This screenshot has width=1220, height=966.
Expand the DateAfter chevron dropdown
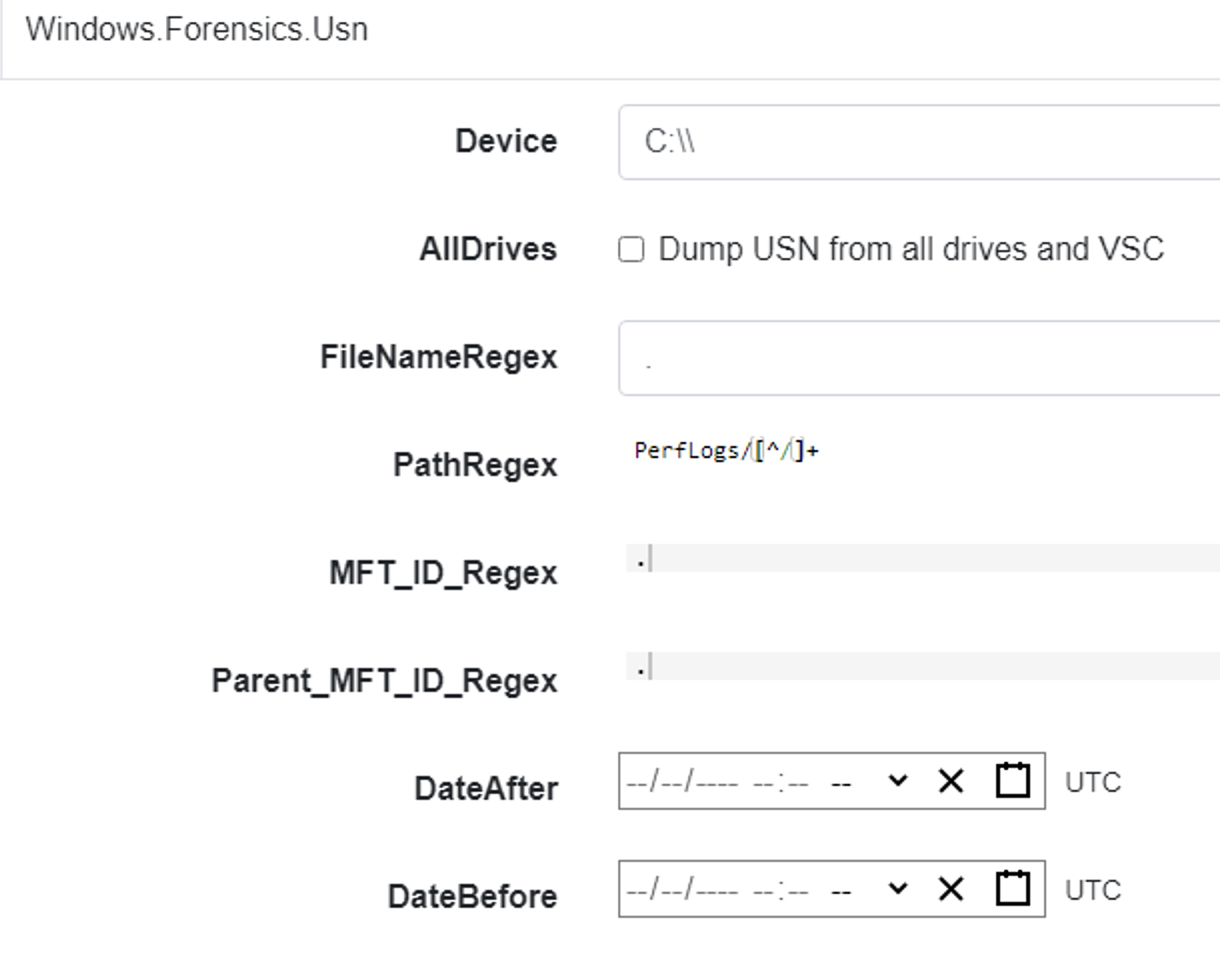coord(898,780)
